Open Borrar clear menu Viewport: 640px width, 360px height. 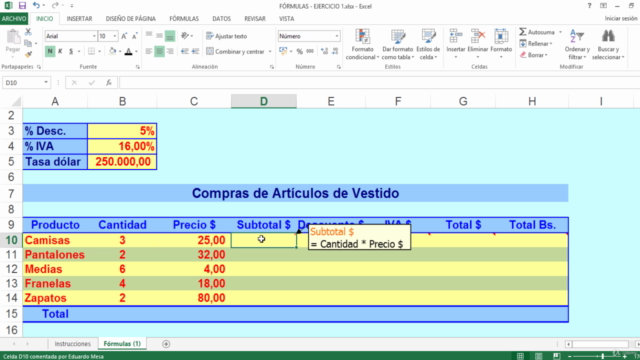point(533,55)
